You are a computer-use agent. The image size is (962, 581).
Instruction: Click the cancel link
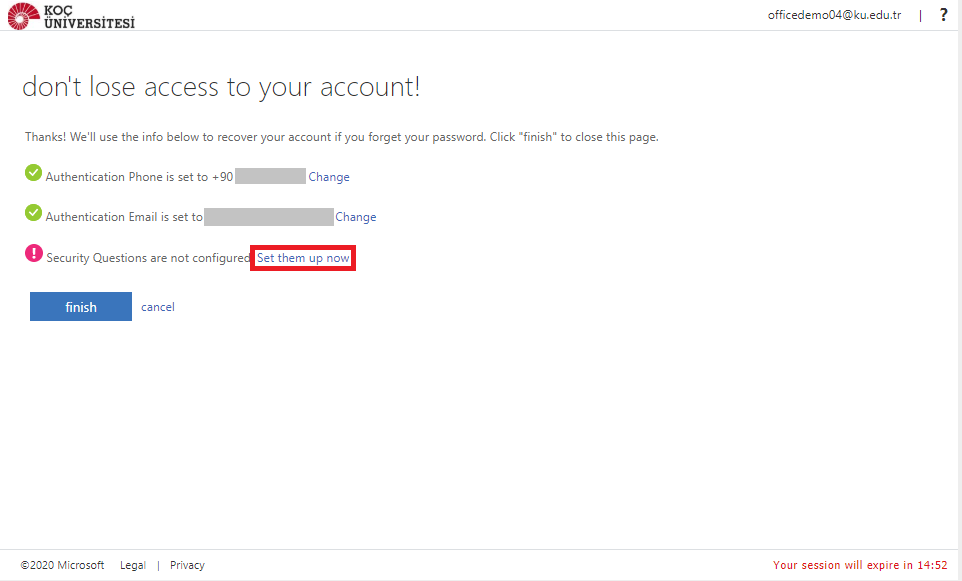[x=158, y=307]
